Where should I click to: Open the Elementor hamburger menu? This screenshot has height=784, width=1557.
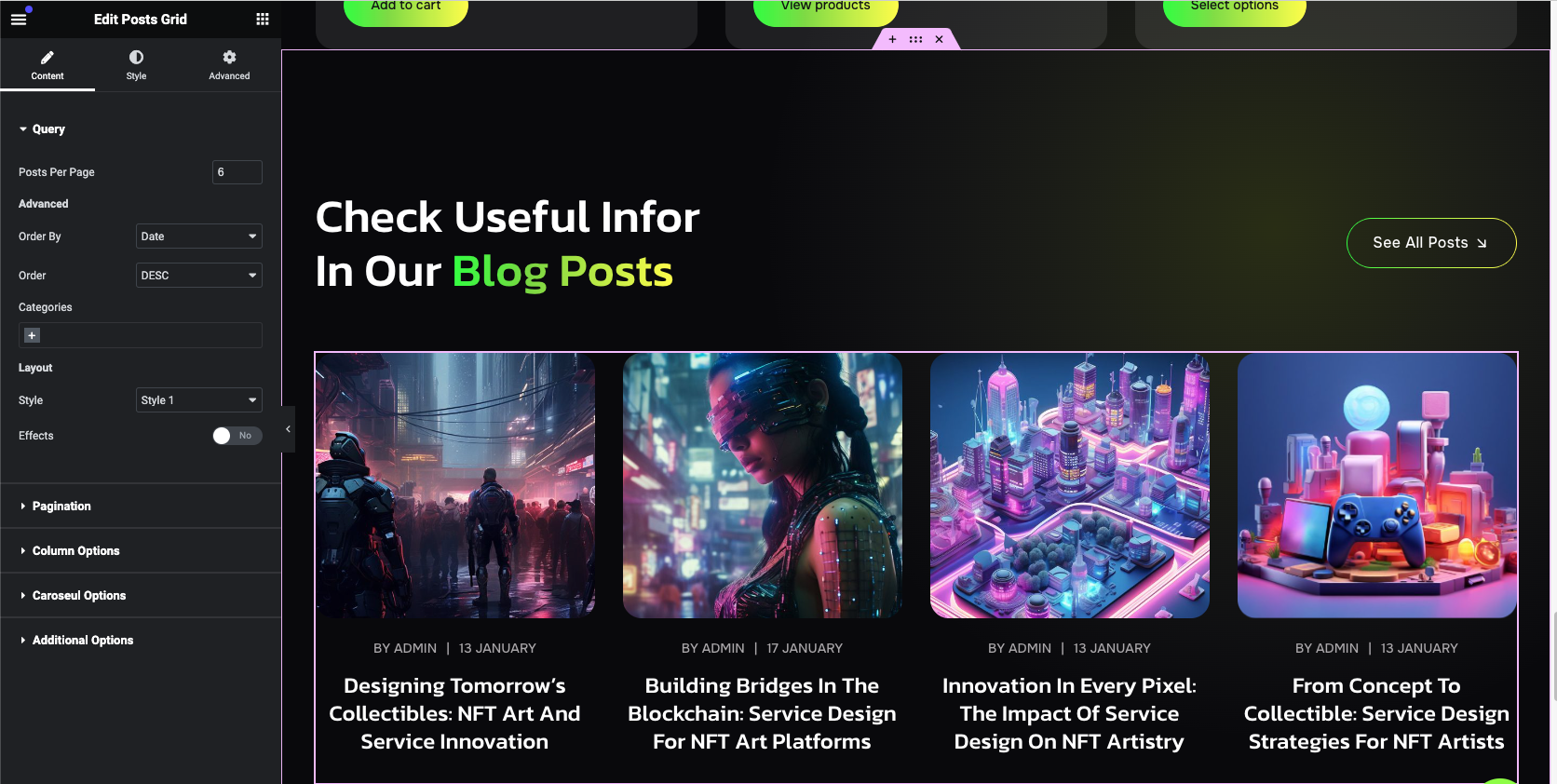click(19, 19)
